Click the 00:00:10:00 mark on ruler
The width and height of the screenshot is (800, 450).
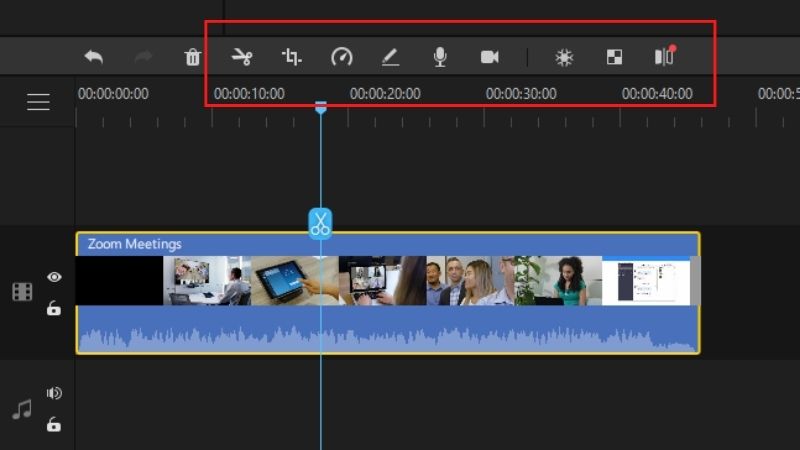249,94
